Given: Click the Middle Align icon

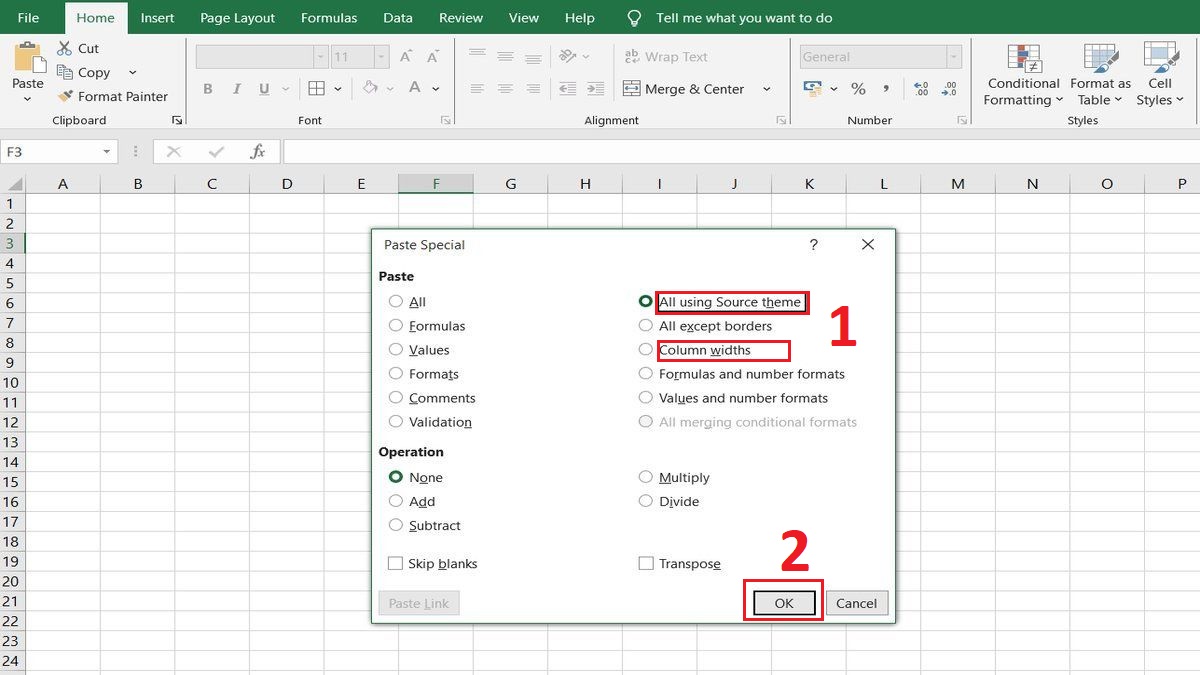Looking at the screenshot, I should [506, 56].
